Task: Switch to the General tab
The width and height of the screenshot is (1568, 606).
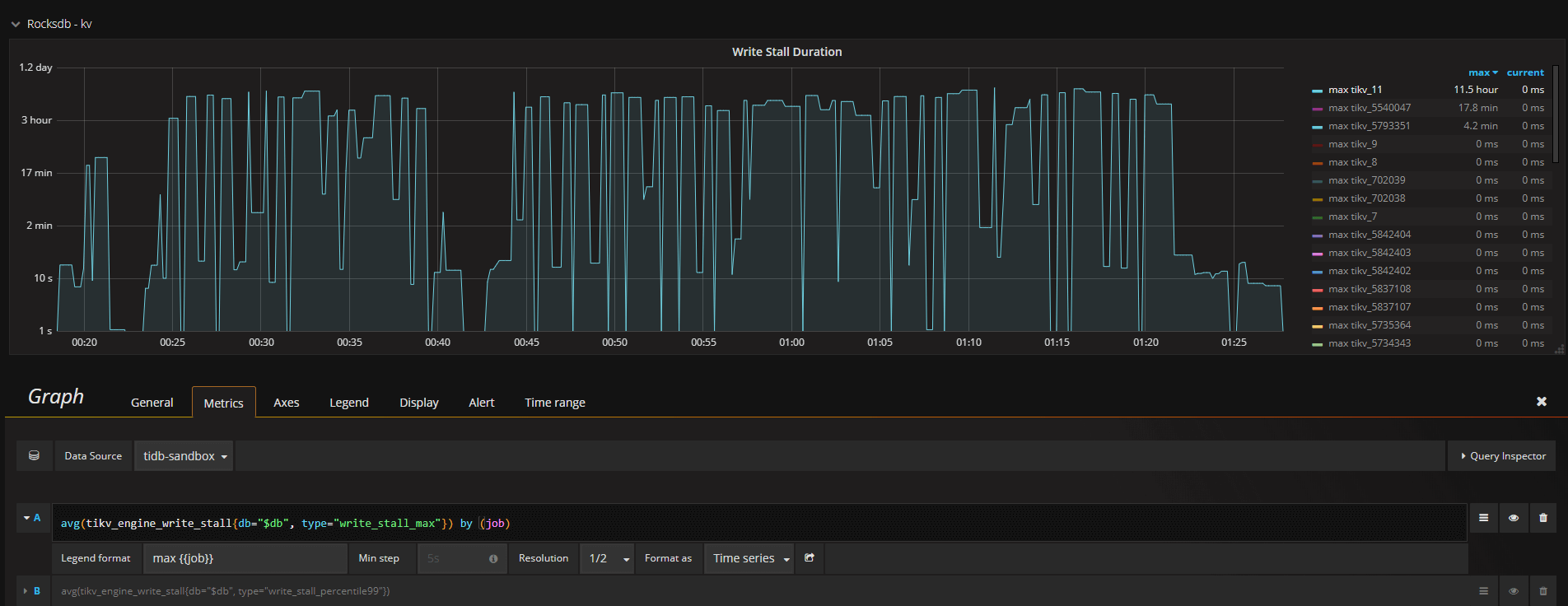Action: coord(152,403)
